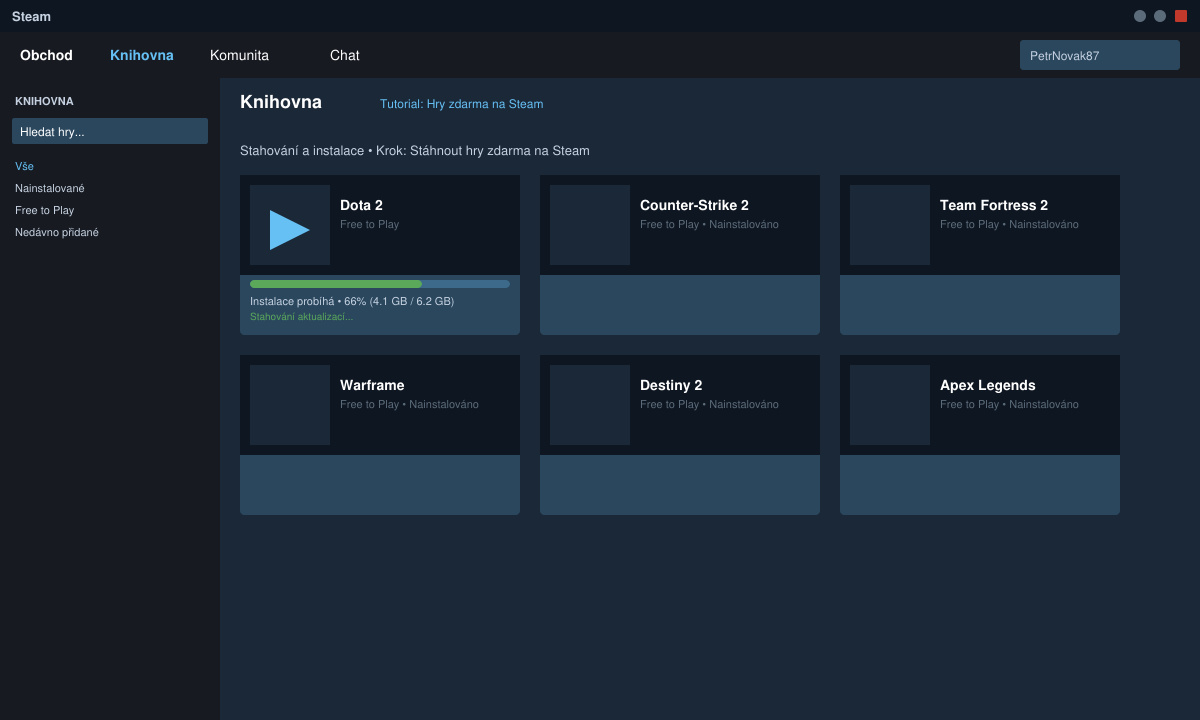Open the Destiny 2 game thumbnail
Screen dimensions: 1200x720
590,405
